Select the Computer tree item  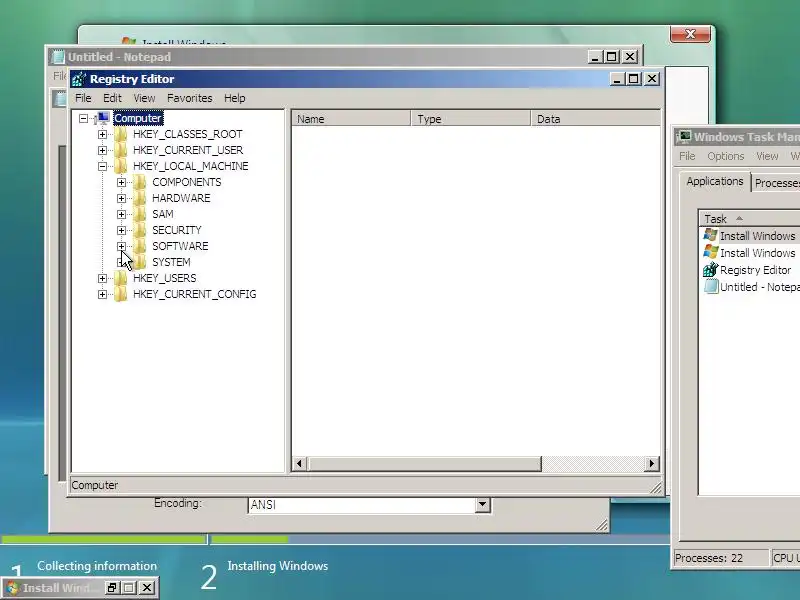pos(138,118)
